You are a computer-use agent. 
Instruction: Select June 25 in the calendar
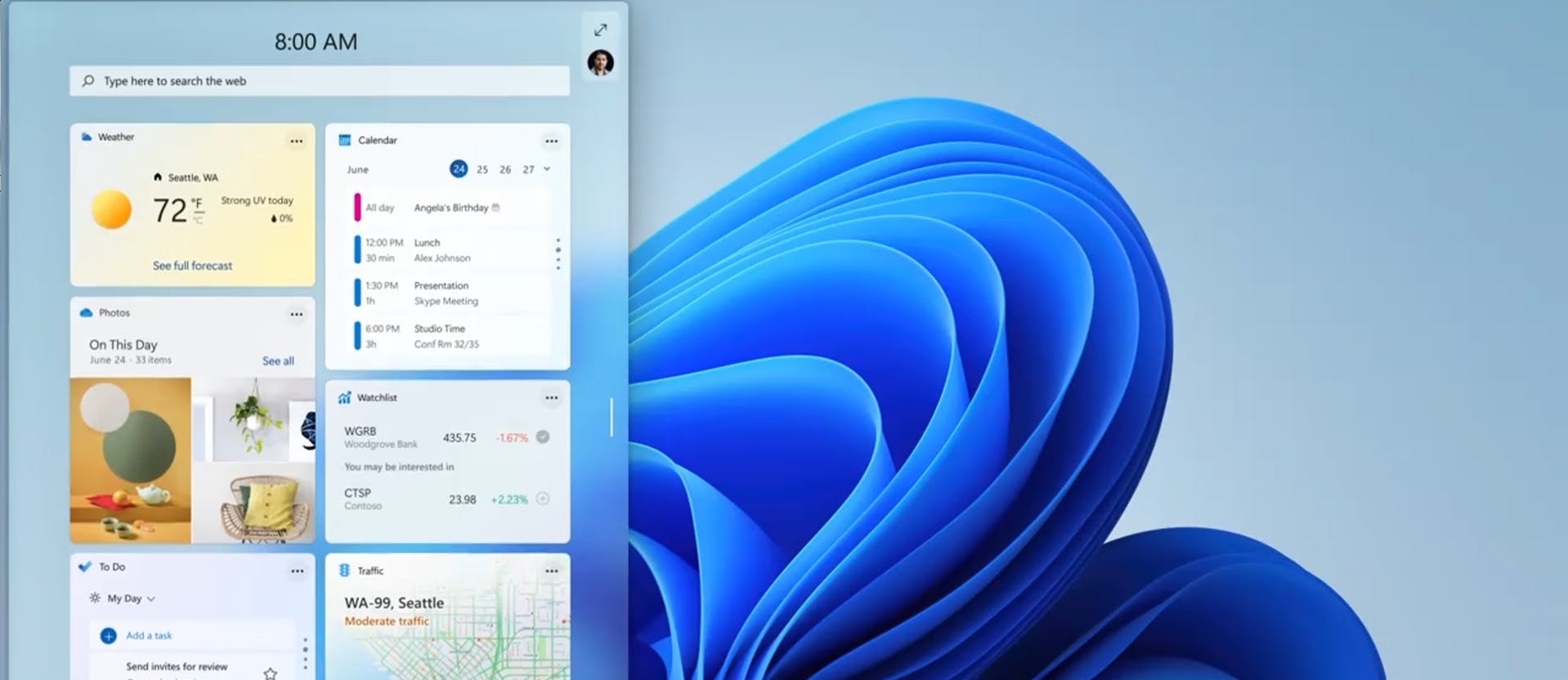pos(482,170)
